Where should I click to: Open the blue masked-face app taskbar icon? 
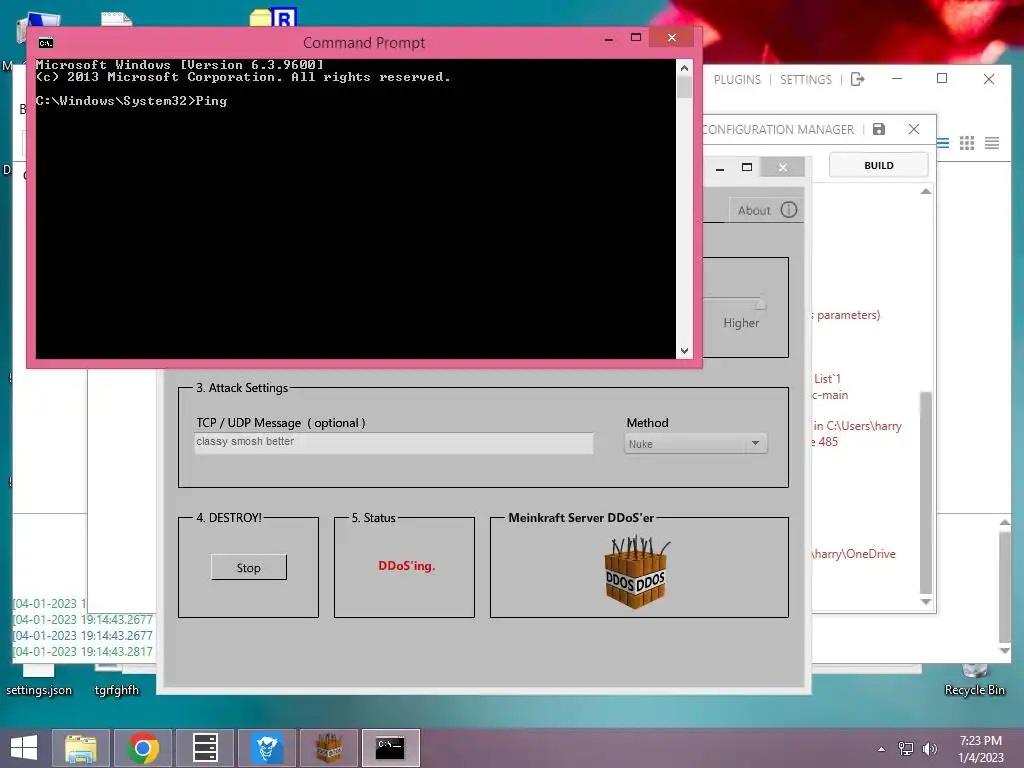click(267, 748)
